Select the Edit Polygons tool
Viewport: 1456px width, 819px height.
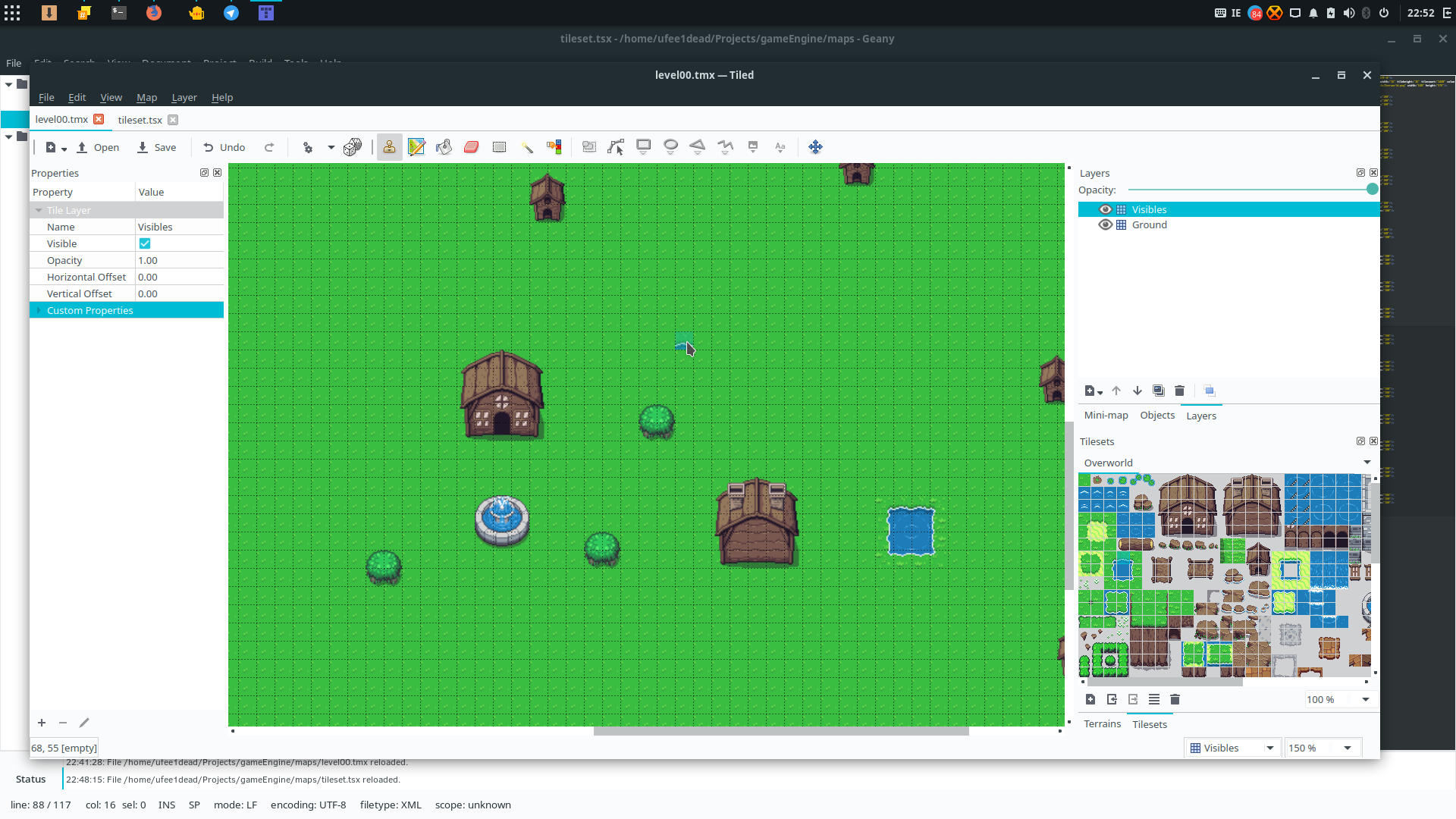pos(616,147)
